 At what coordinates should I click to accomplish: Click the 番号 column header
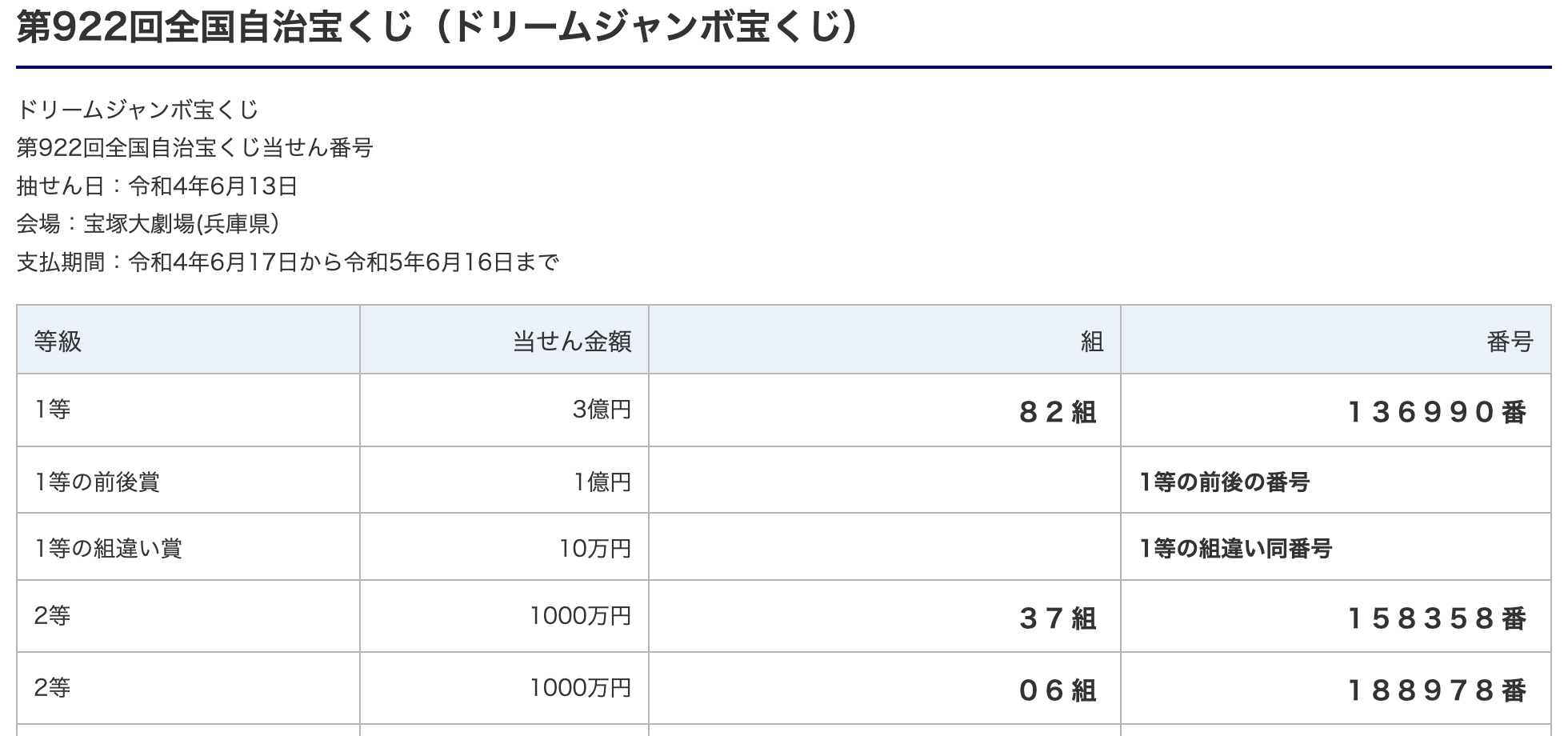pos(1510,342)
